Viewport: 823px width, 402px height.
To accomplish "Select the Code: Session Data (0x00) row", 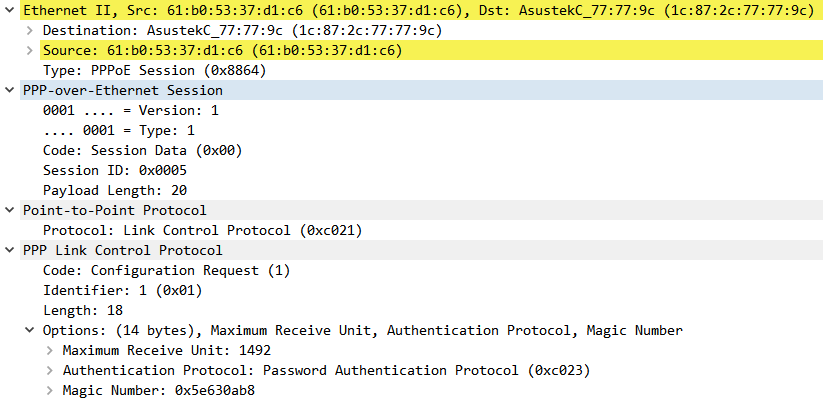I will [x=142, y=150].
